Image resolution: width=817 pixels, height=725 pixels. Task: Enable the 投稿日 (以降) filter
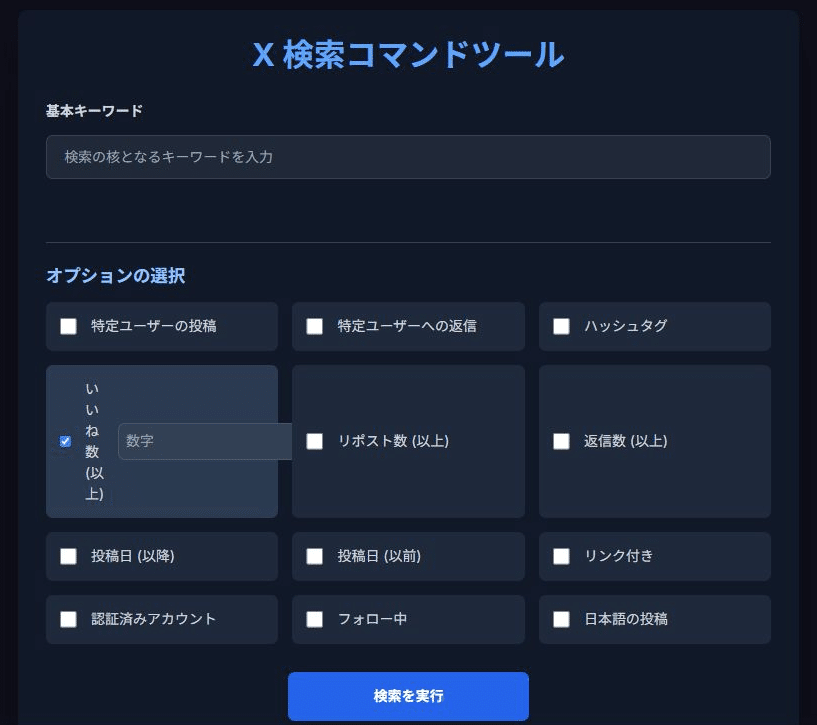tap(69, 556)
